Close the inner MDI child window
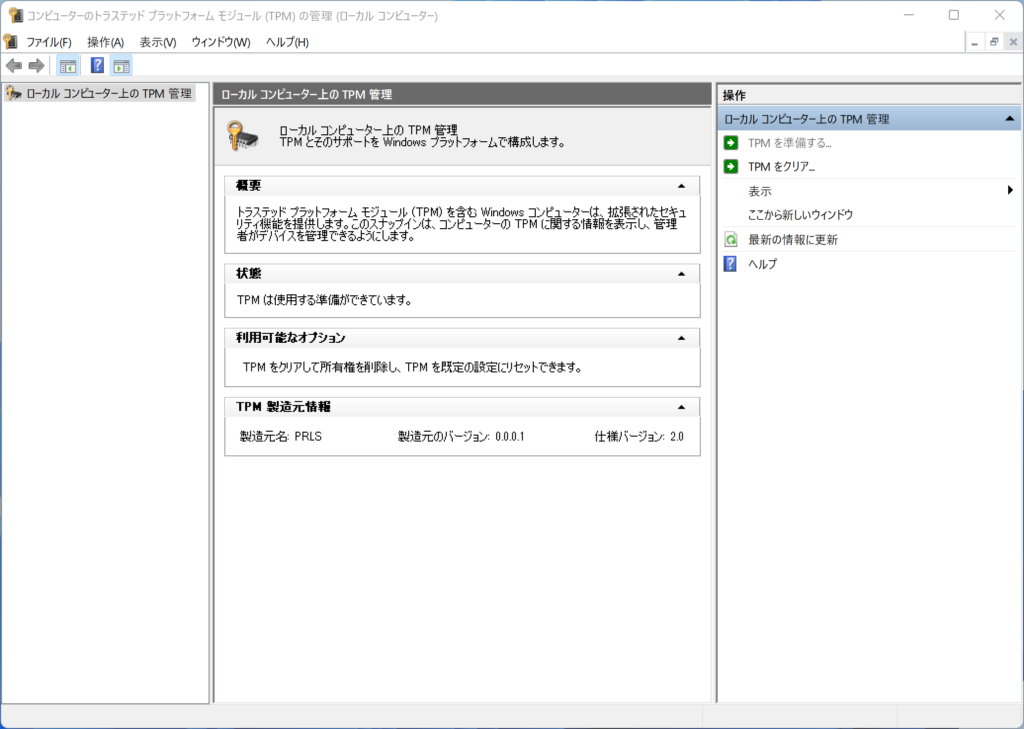1024x729 pixels. 1013,42
